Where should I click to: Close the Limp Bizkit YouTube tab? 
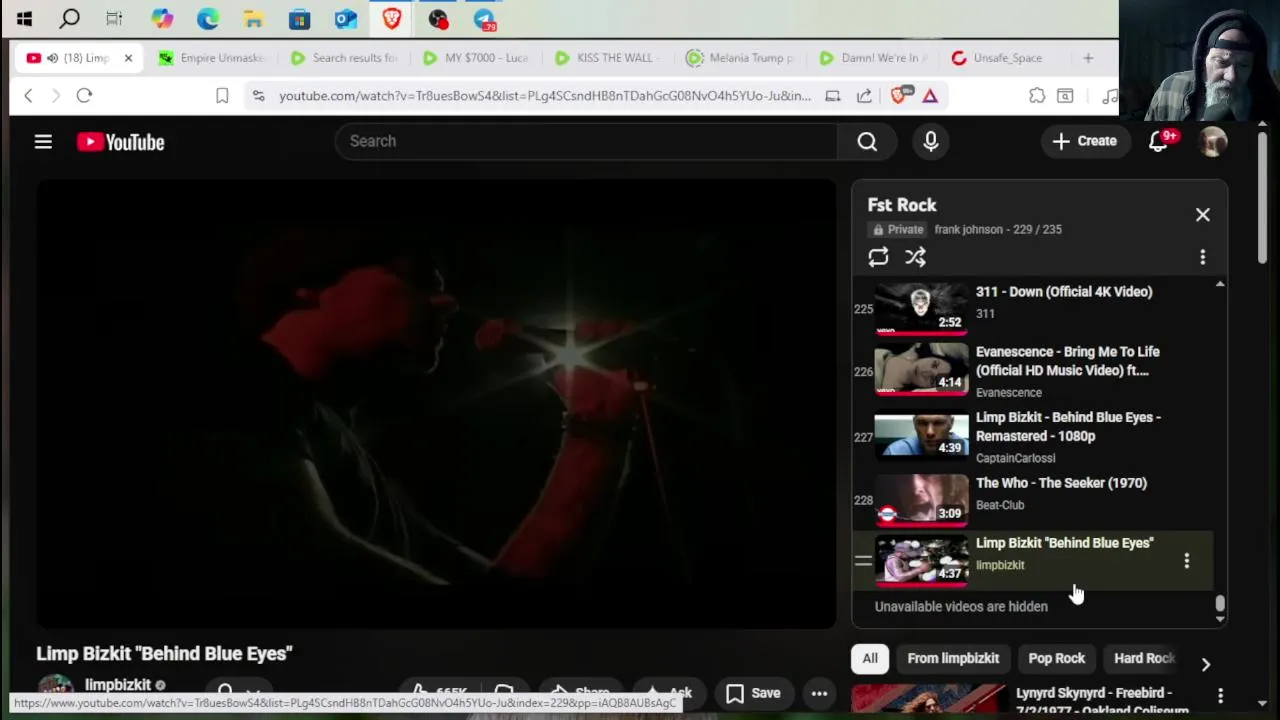[128, 58]
